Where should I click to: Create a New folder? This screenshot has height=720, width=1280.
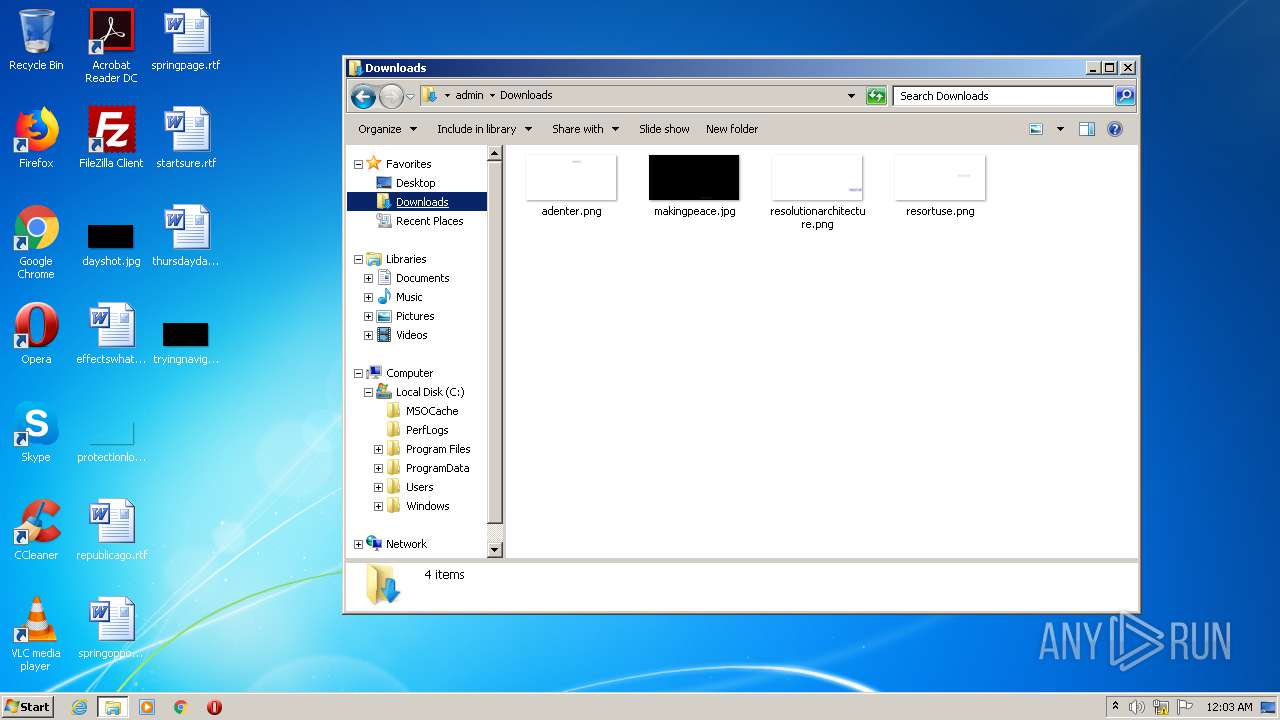click(x=732, y=129)
